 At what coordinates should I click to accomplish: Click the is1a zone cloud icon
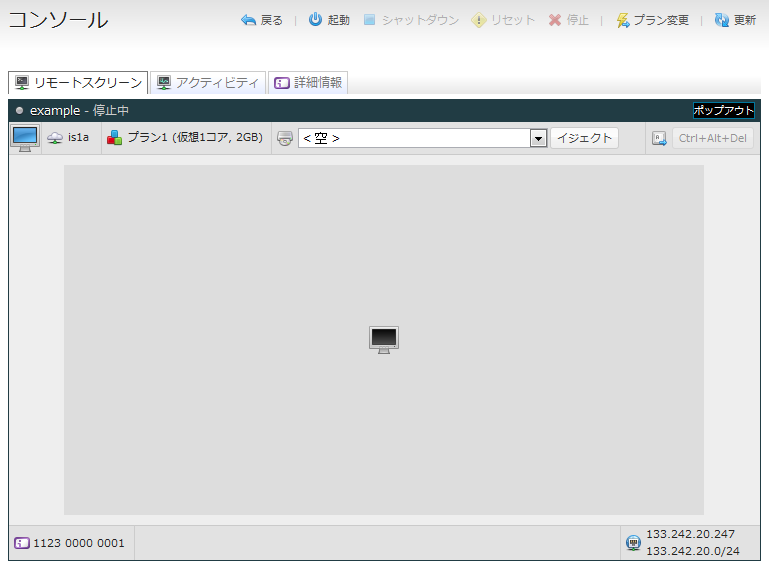[x=55, y=138]
